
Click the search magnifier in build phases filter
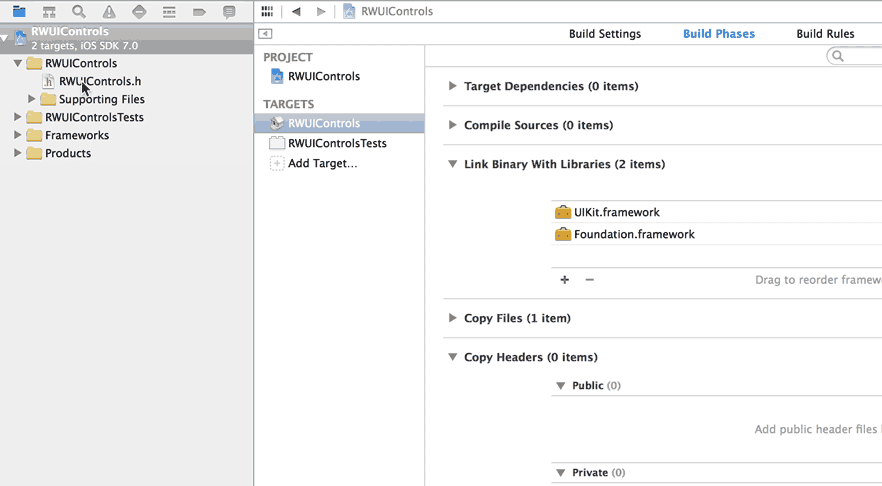coord(838,56)
